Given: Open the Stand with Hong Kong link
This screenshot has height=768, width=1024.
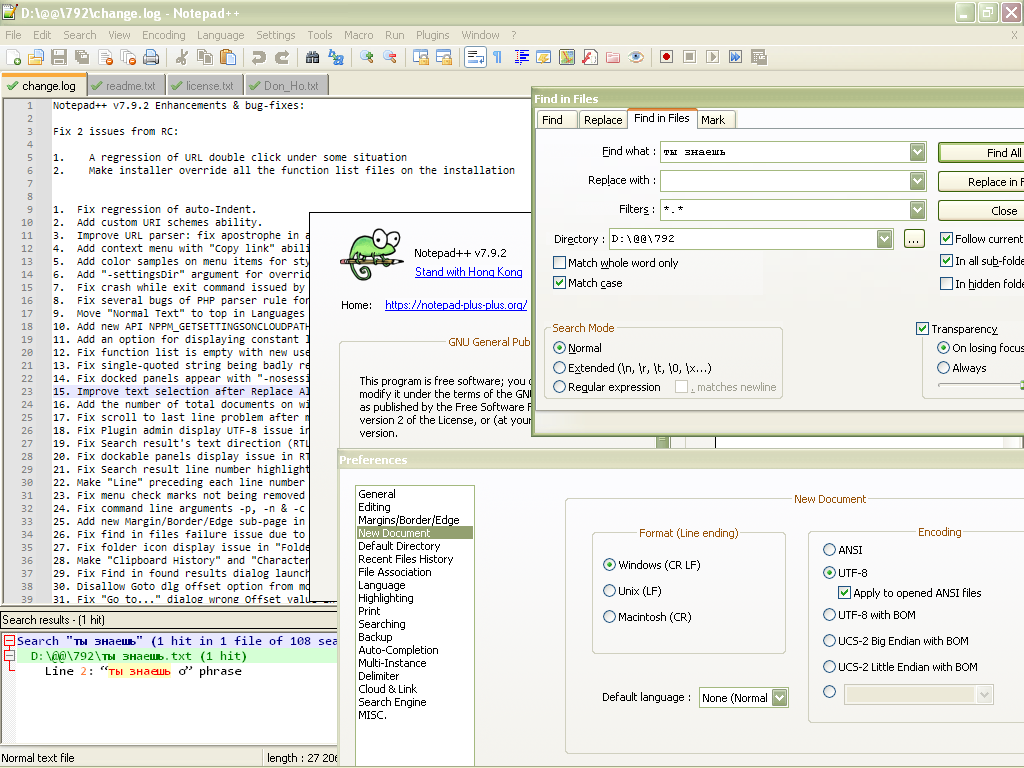Looking at the screenshot, I should click(469, 272).
